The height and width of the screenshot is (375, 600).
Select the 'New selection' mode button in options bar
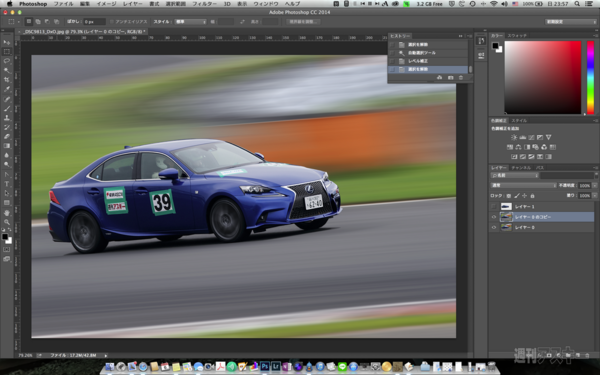pyautogui.click(x=29, y=22)
